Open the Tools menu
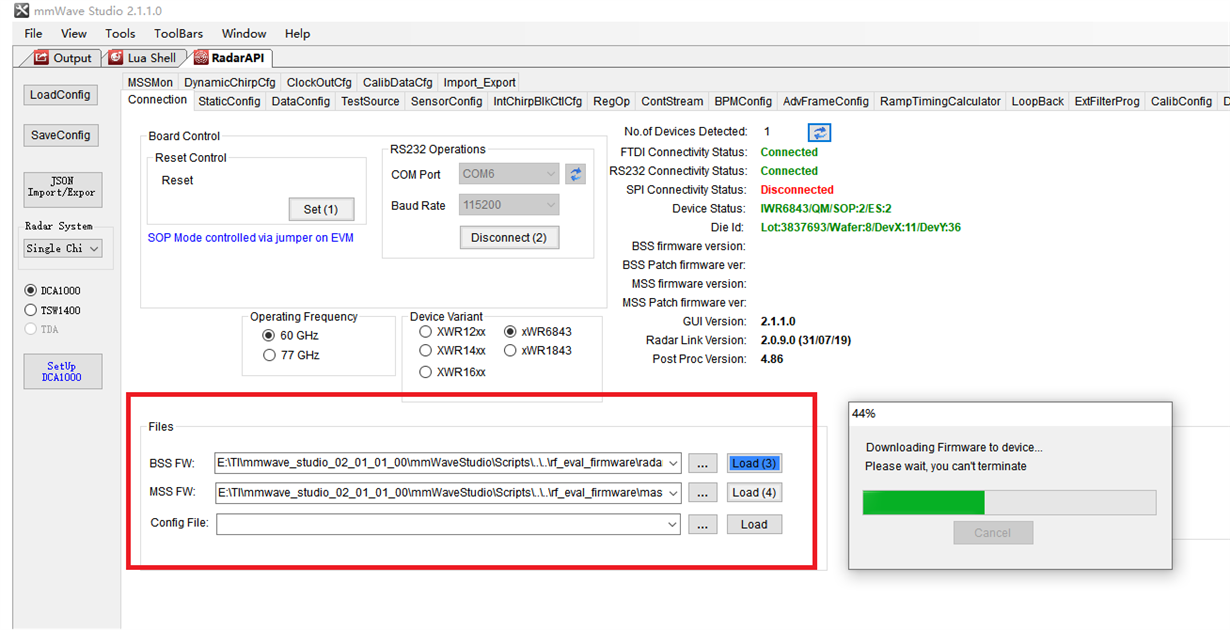Viewport: 1230px width, 630px height. click(120, 33)
